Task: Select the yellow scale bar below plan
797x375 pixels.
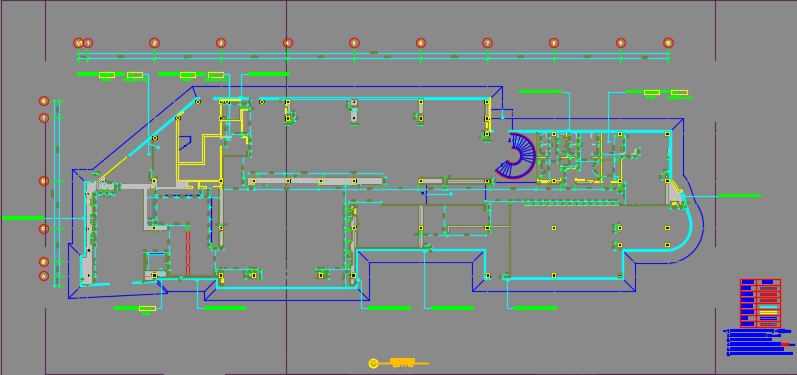Action: click(x=403, y=362)
